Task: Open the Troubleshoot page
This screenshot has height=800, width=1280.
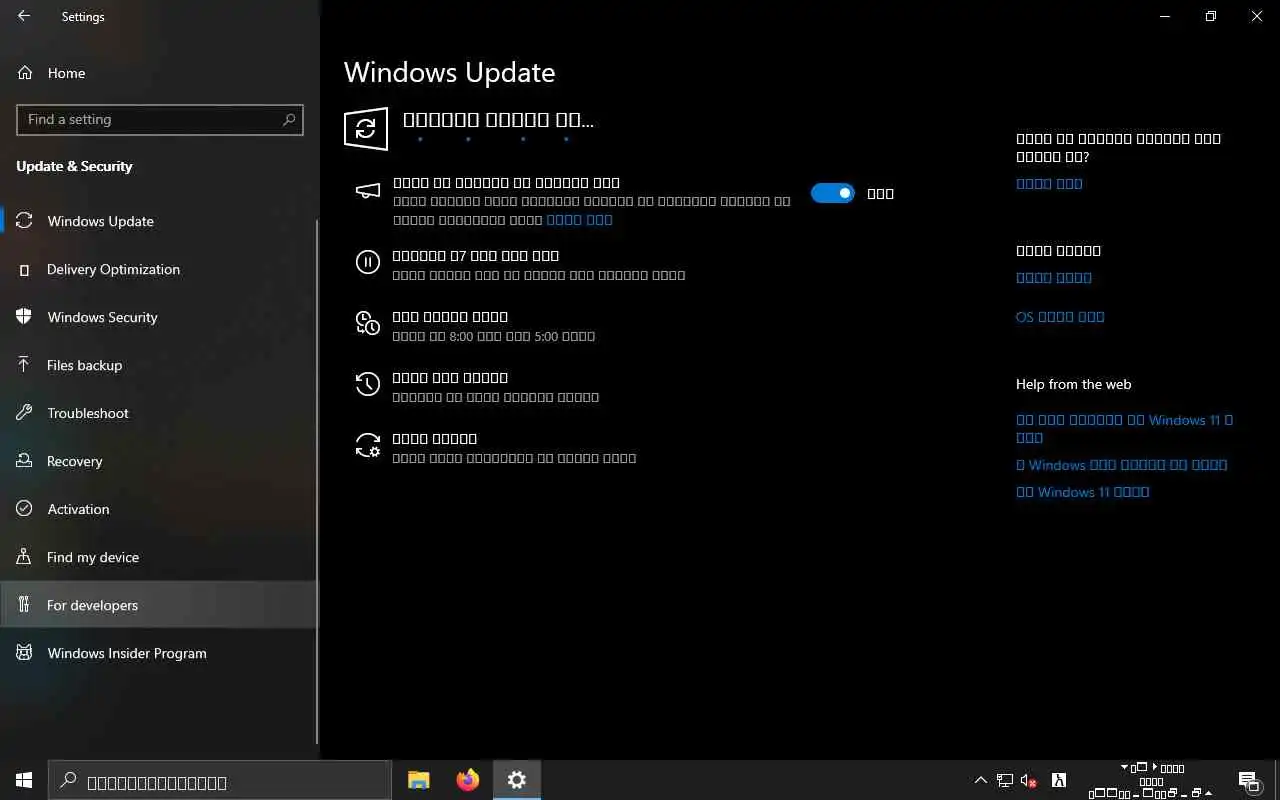Action: tap(160, 413)
